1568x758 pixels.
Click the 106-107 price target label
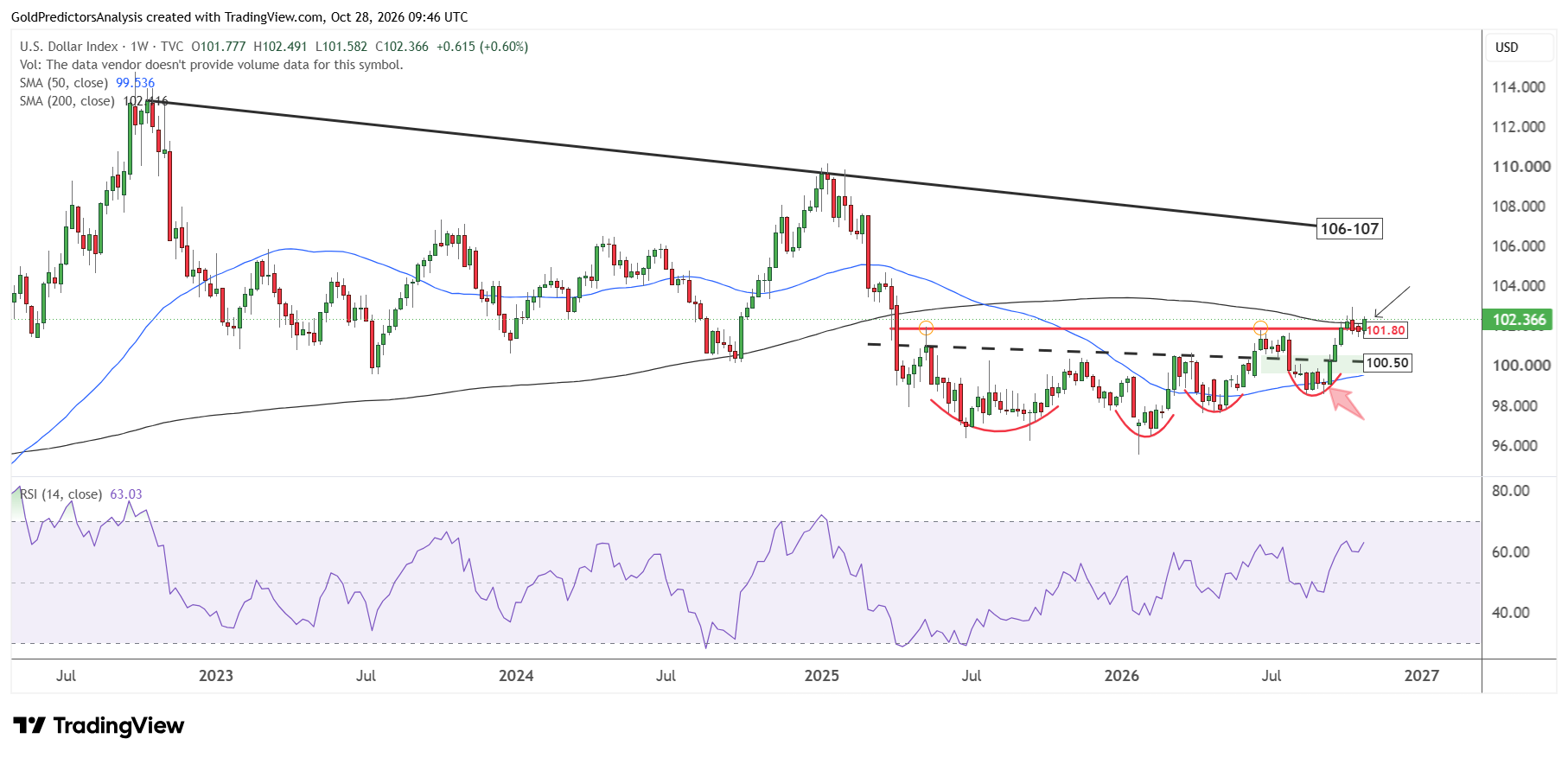1349,229
